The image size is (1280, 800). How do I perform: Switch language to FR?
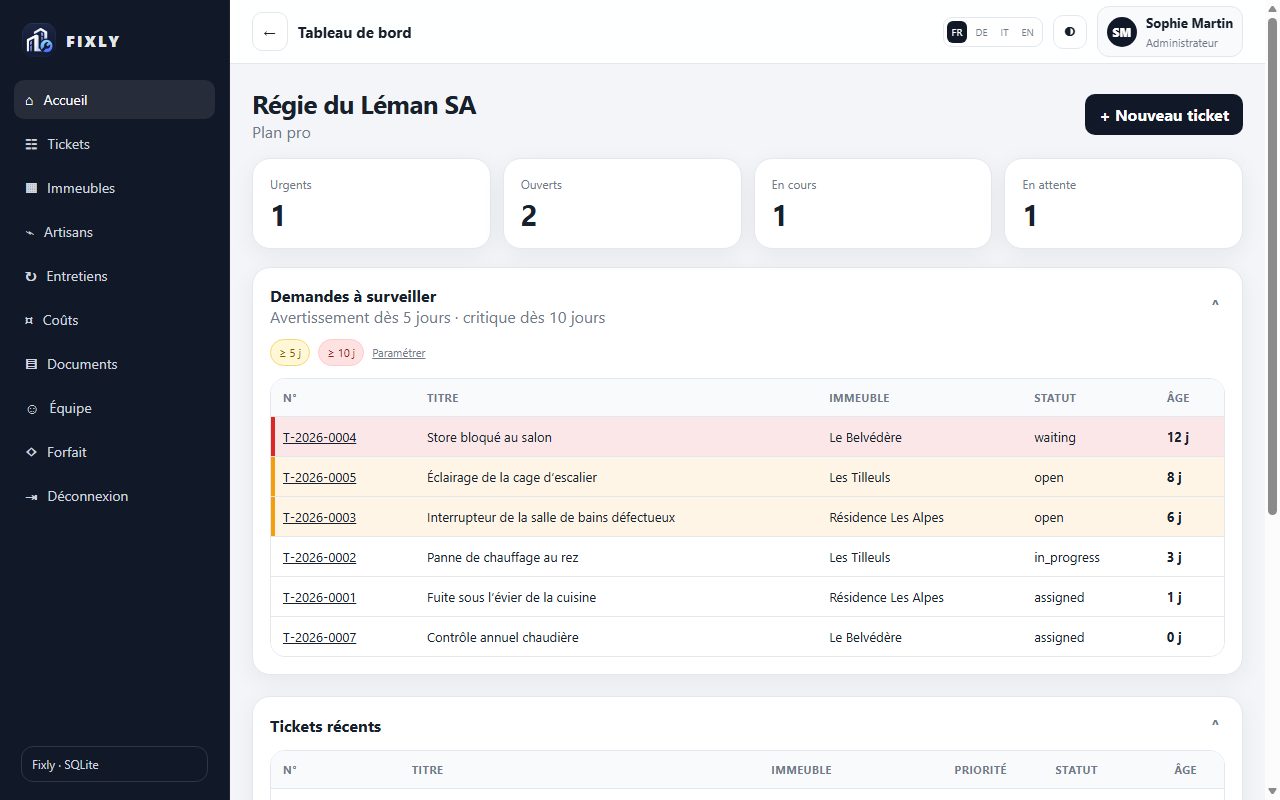[x=957, y=32]
